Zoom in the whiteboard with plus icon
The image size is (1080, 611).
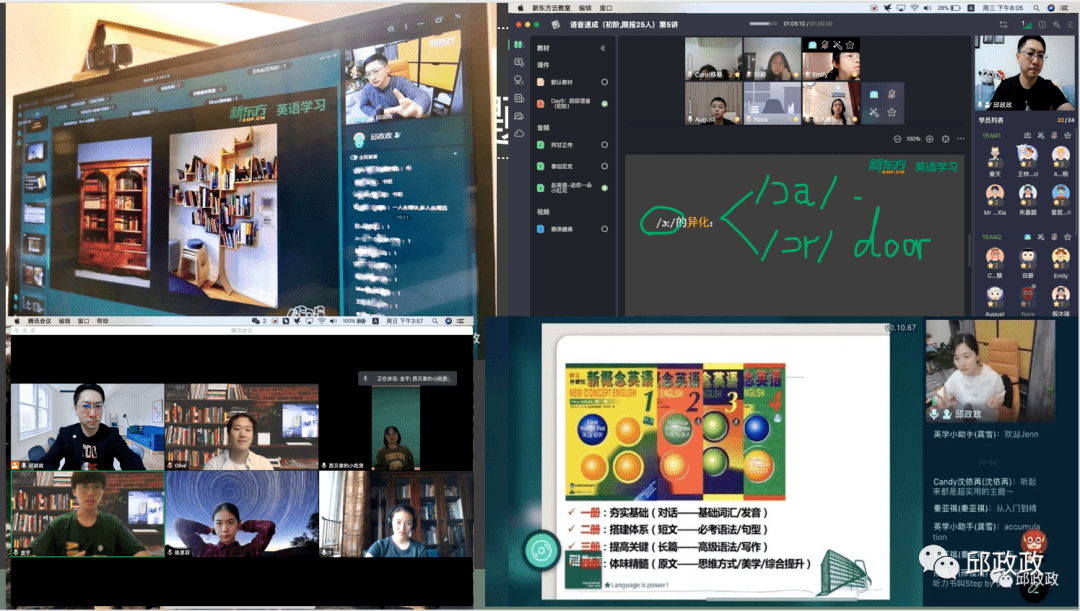pos(929,139)
